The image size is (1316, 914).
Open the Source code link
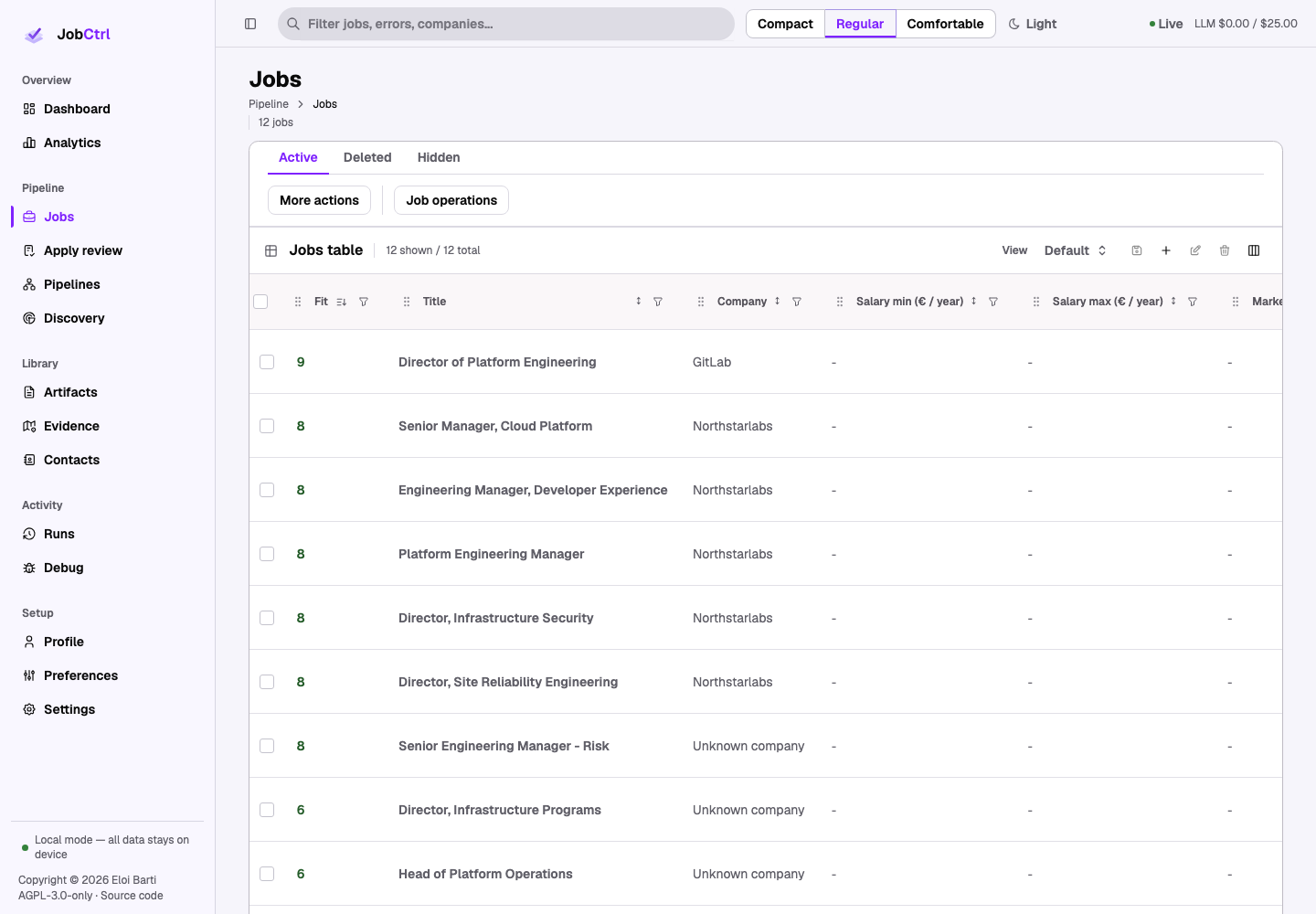click(132, 896)
